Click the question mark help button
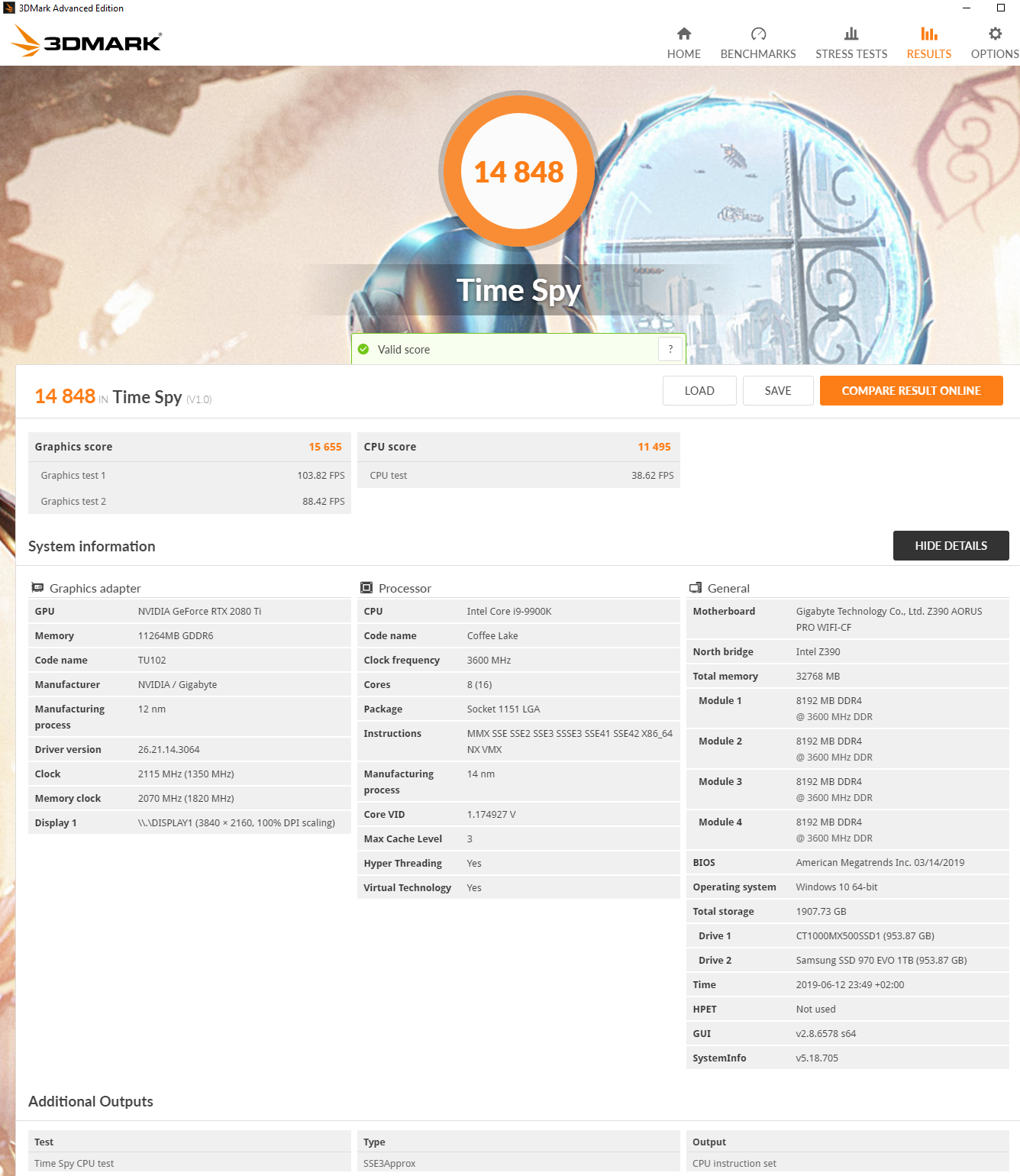This screenshot has height=1176, width=1020. [670, 349]
